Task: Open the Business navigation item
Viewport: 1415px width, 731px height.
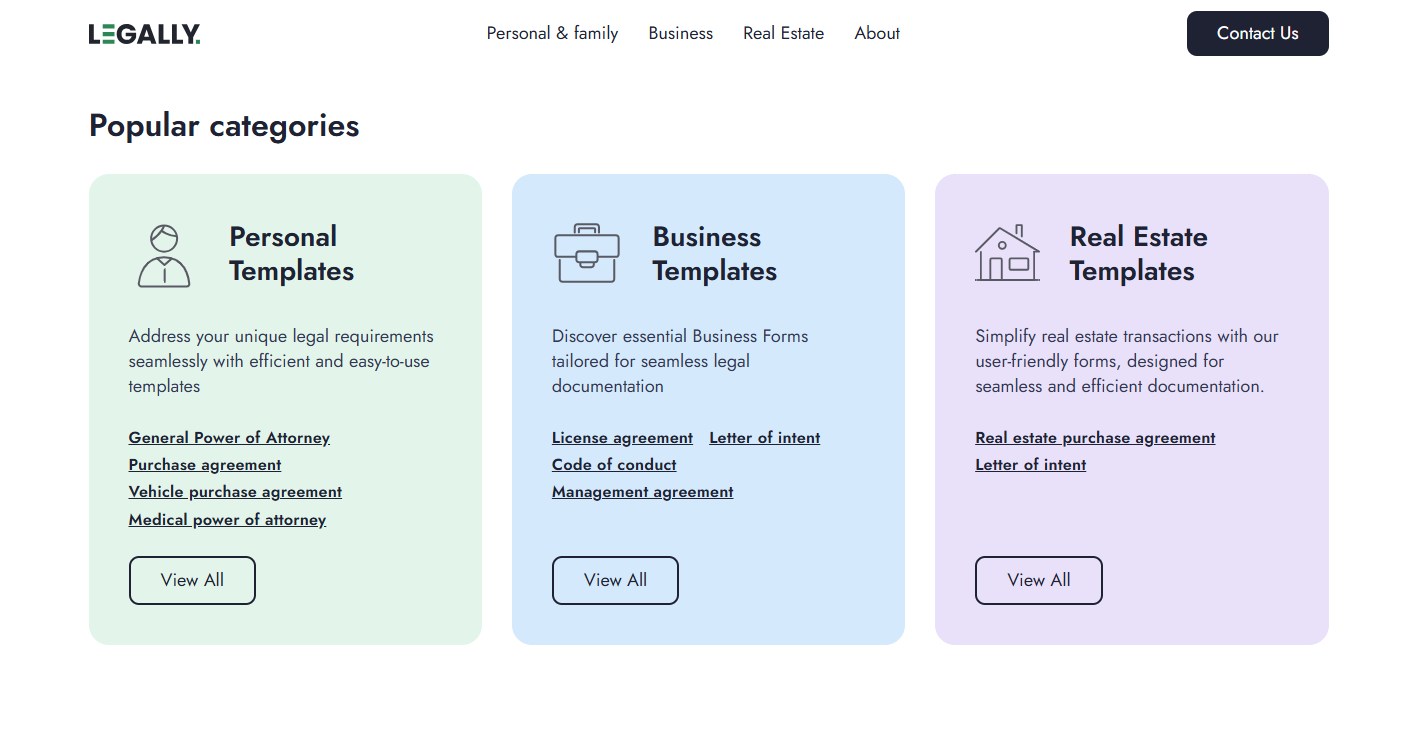Action: click(x=680, y=33)
